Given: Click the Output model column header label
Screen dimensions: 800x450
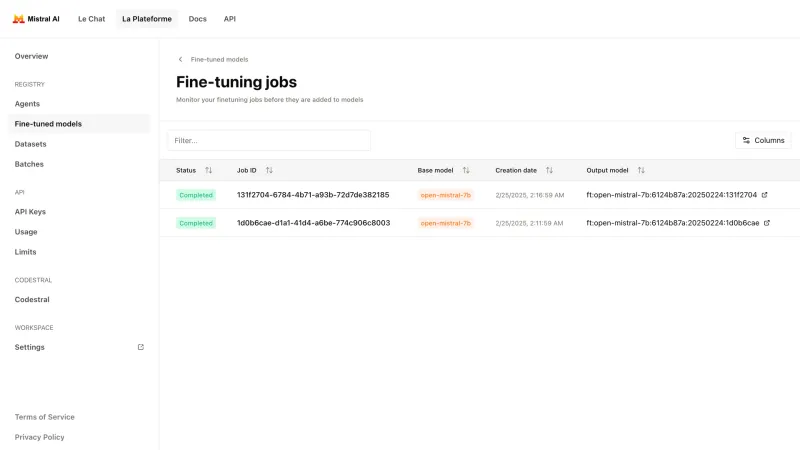Looking at the screenshot, I should (x=607, y=170).
